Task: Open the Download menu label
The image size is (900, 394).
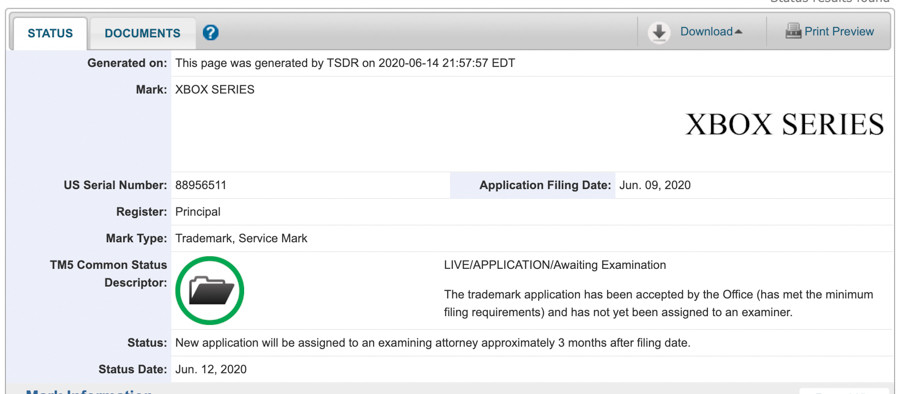Action: coord(706,32)
